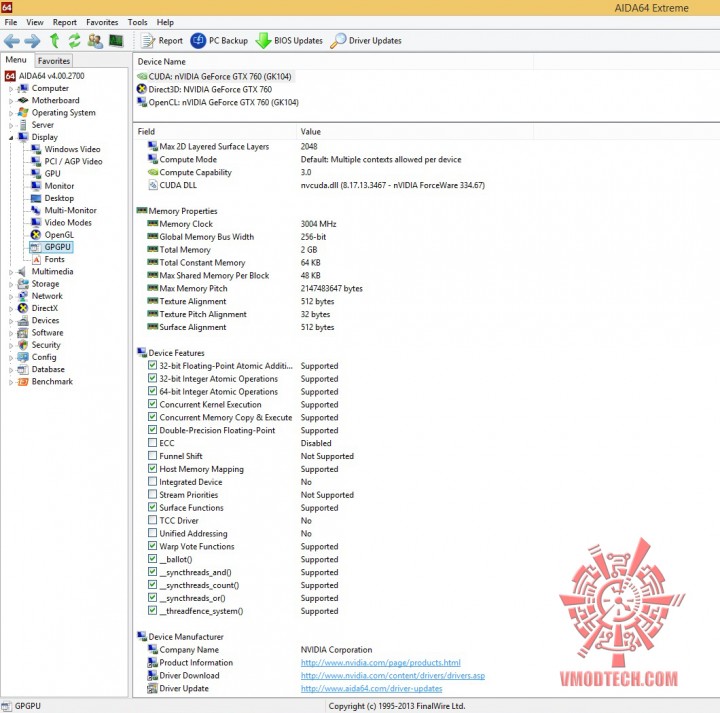Click the Value column header

tap(415, 132)
